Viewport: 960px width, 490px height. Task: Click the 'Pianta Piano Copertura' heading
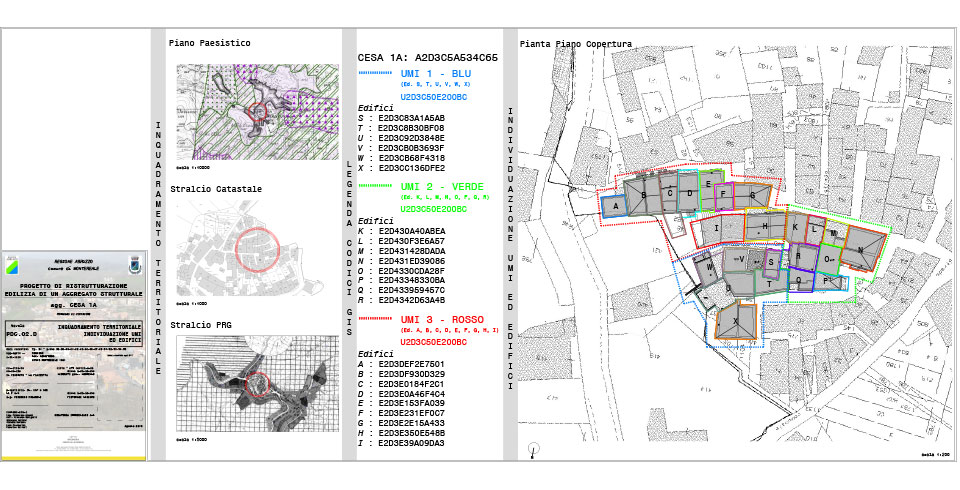576,44
